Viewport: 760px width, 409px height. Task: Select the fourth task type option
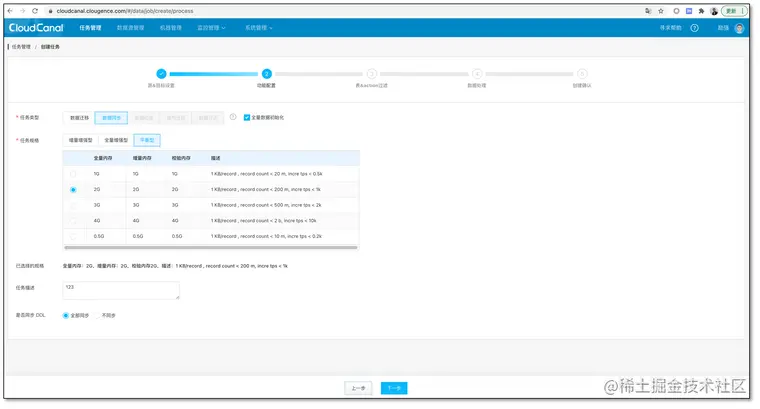175,118
